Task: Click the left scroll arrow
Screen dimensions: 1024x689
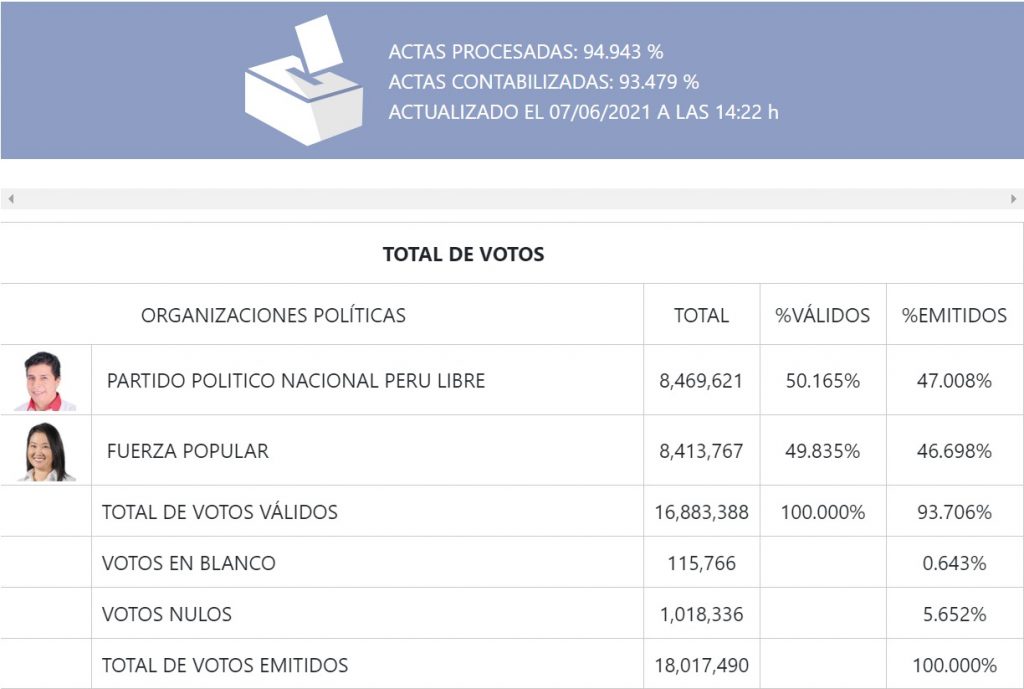Action: tap(11, 199)
